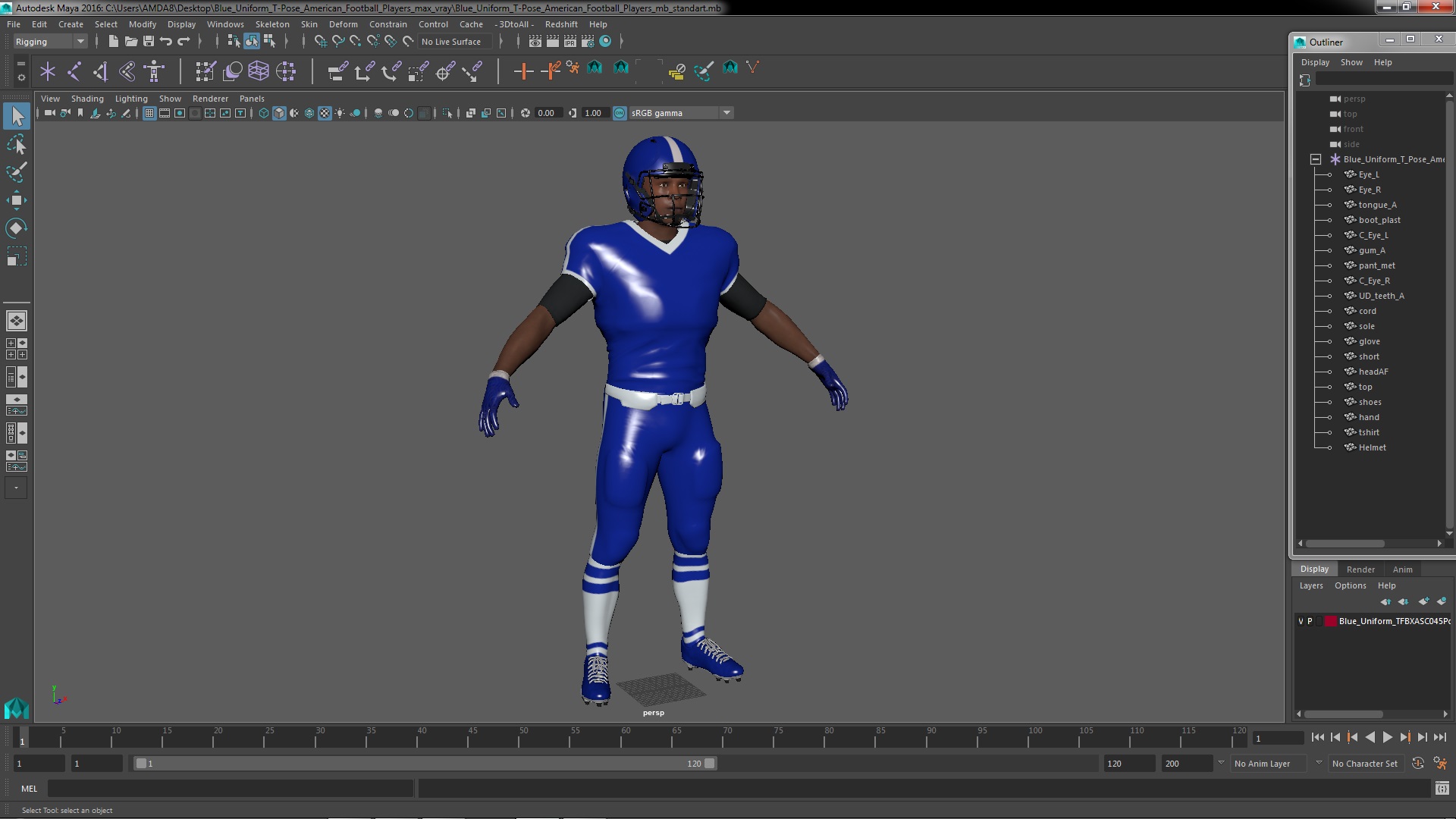Click the range slider end handle
The image size is (1456, 819).
tap(710, 764)
